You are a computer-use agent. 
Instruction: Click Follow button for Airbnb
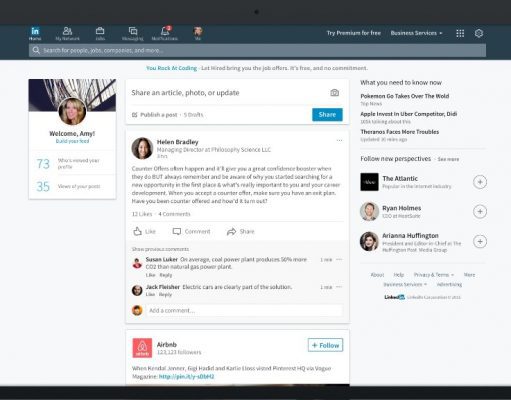pos(325,345)
